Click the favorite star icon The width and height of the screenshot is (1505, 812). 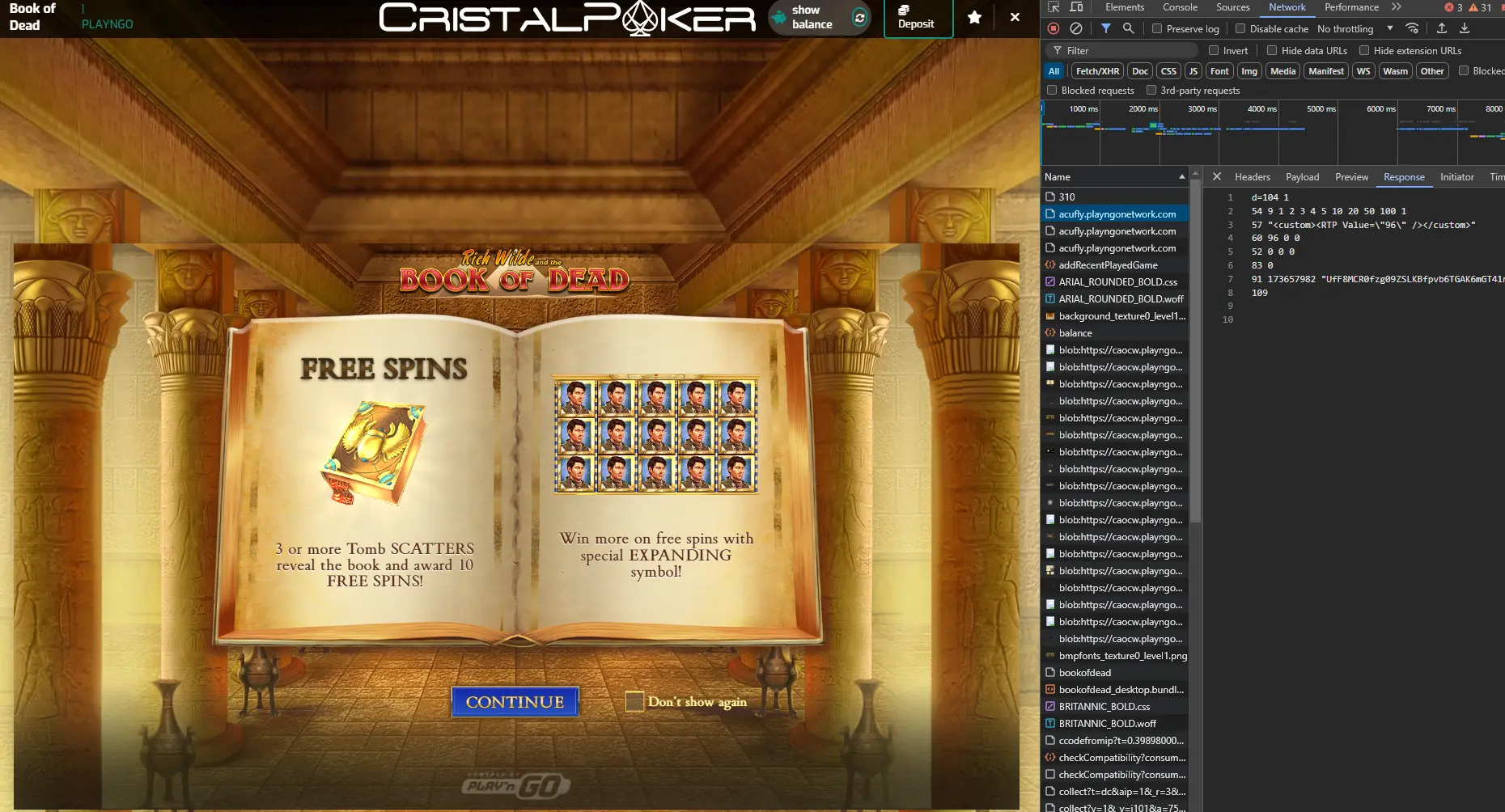[974, 17]
